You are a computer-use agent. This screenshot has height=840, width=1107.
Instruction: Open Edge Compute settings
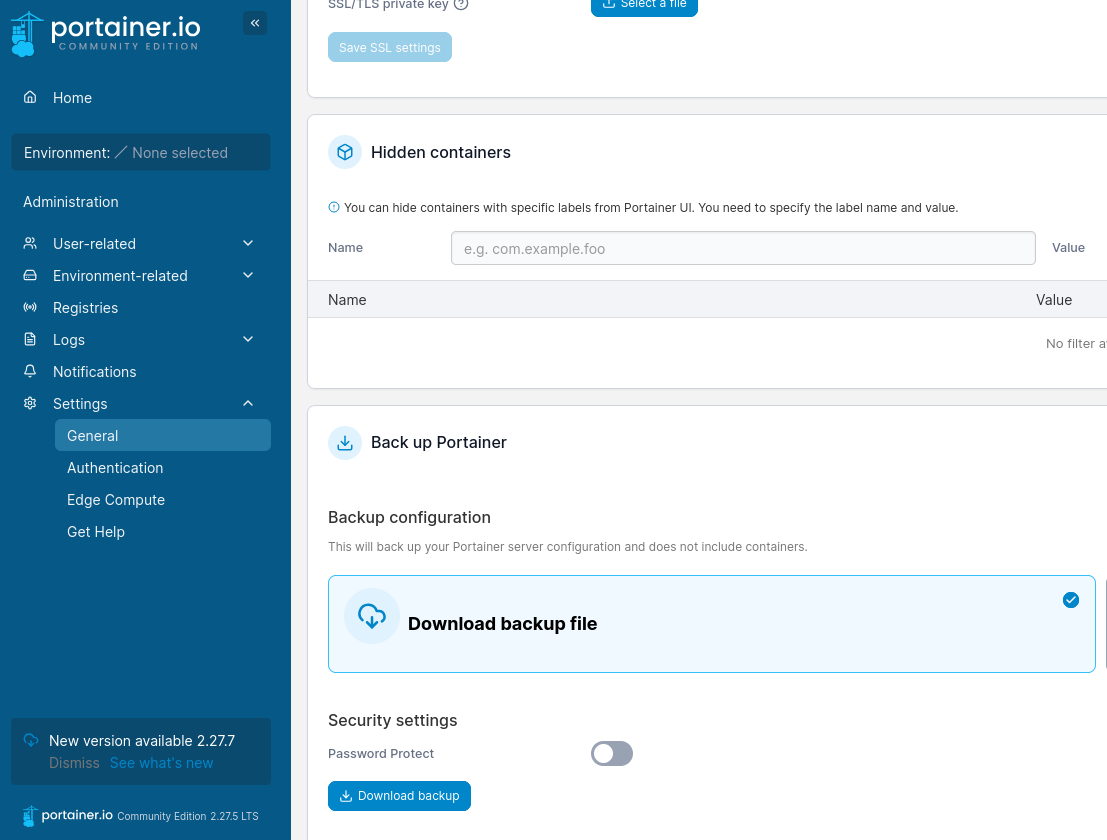tap(116, 500)
